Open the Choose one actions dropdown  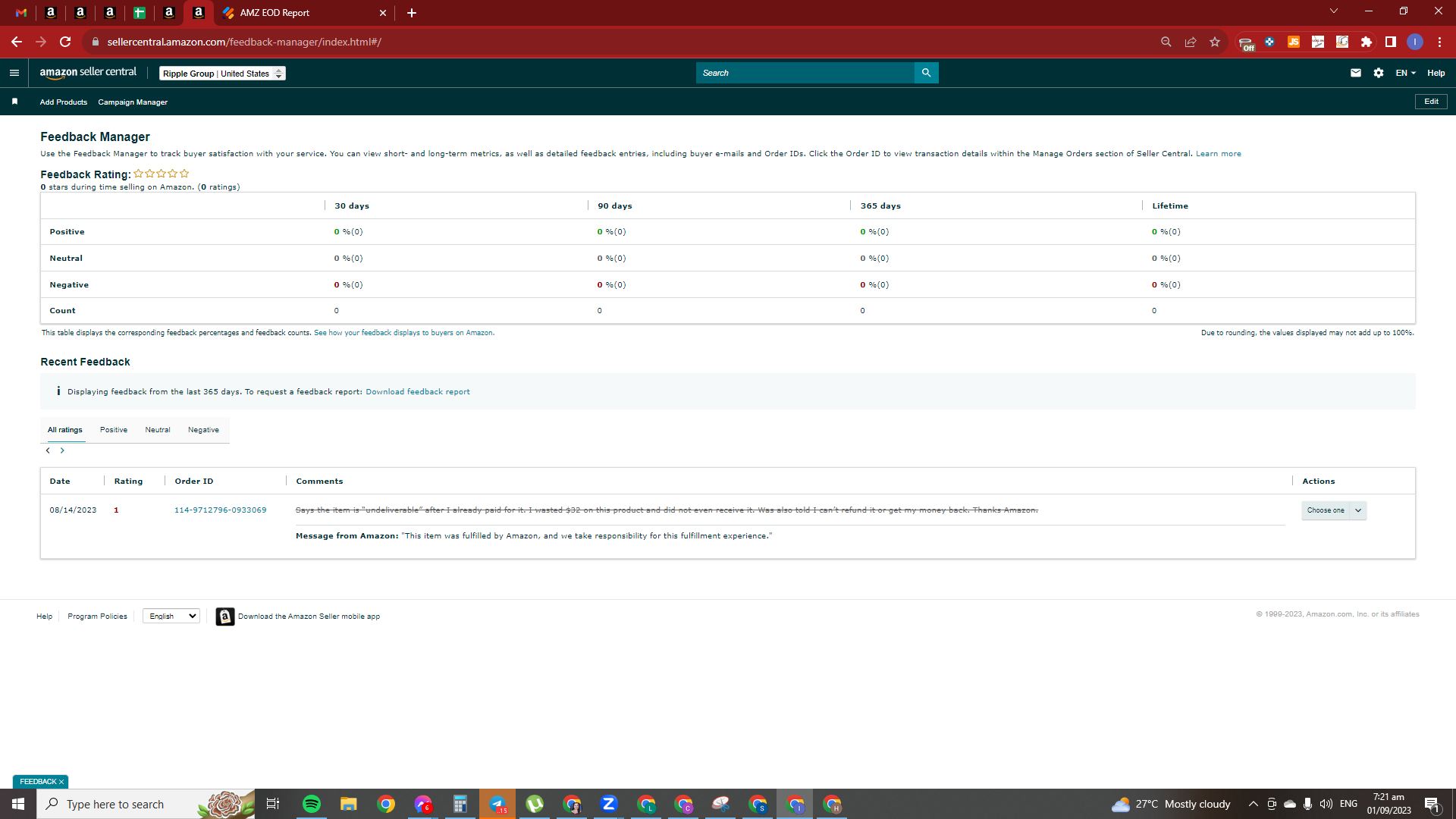(x=1334, y=510)
